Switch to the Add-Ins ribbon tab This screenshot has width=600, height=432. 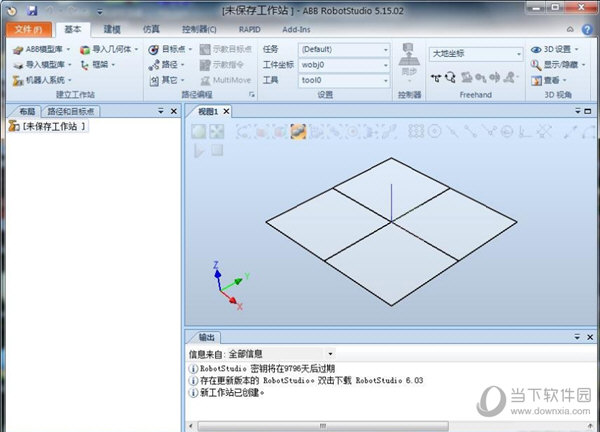(x=297, y=29)
